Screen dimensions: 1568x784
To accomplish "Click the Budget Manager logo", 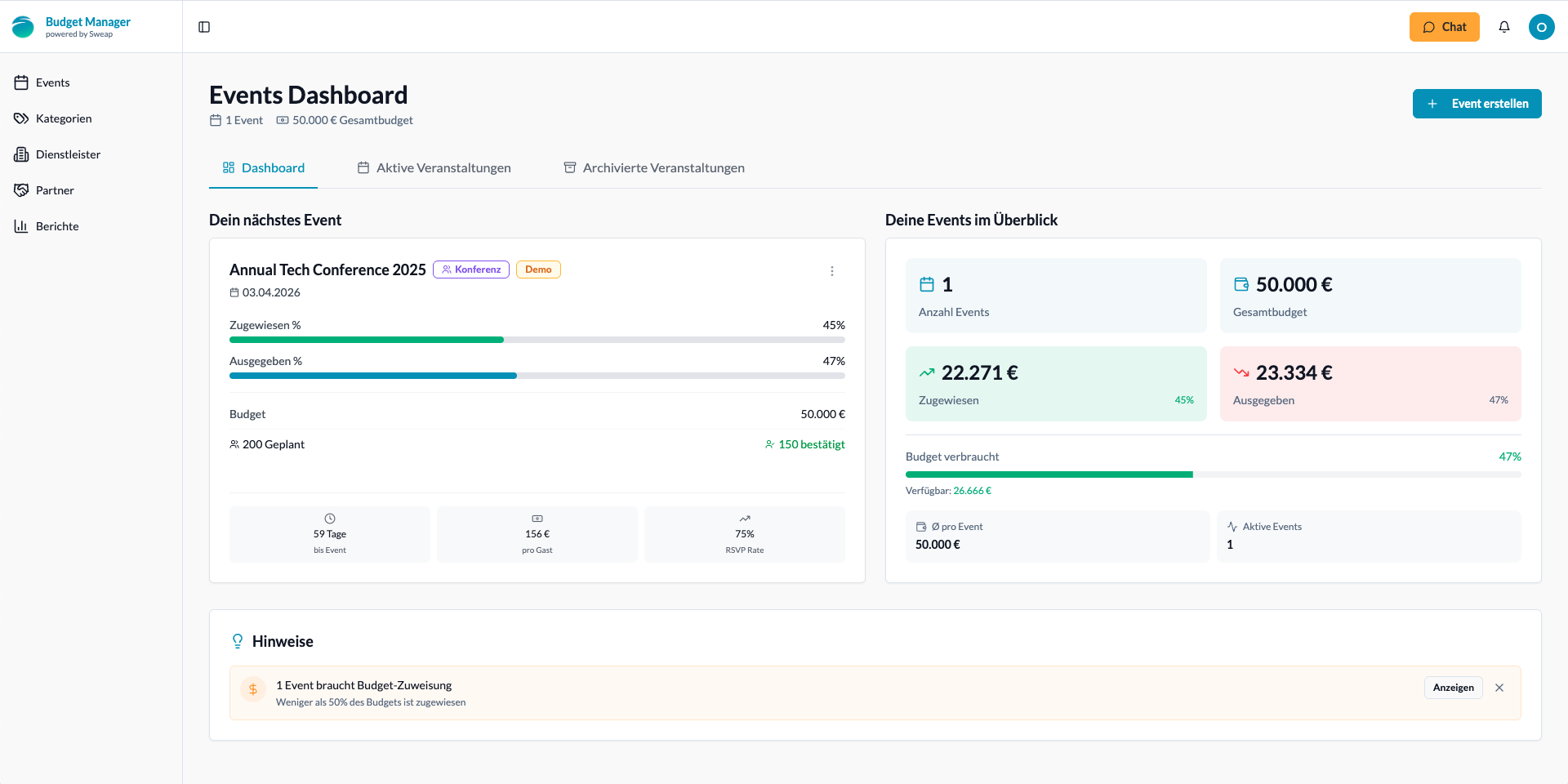I will 71,27.
